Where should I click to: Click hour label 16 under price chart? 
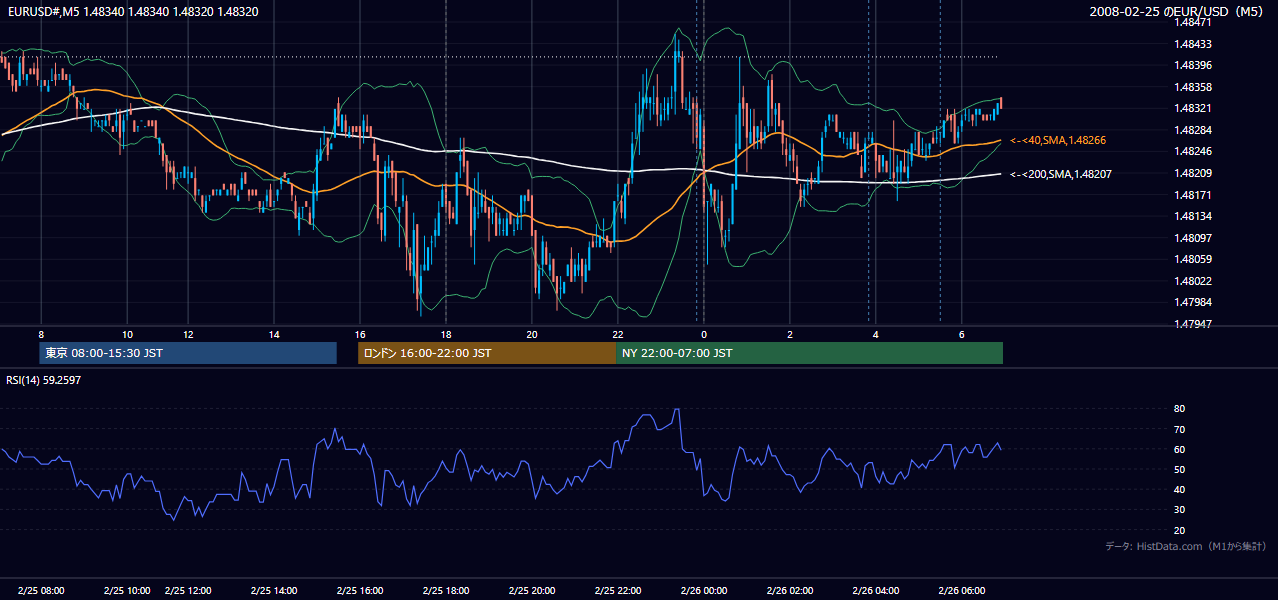(360, 334)
